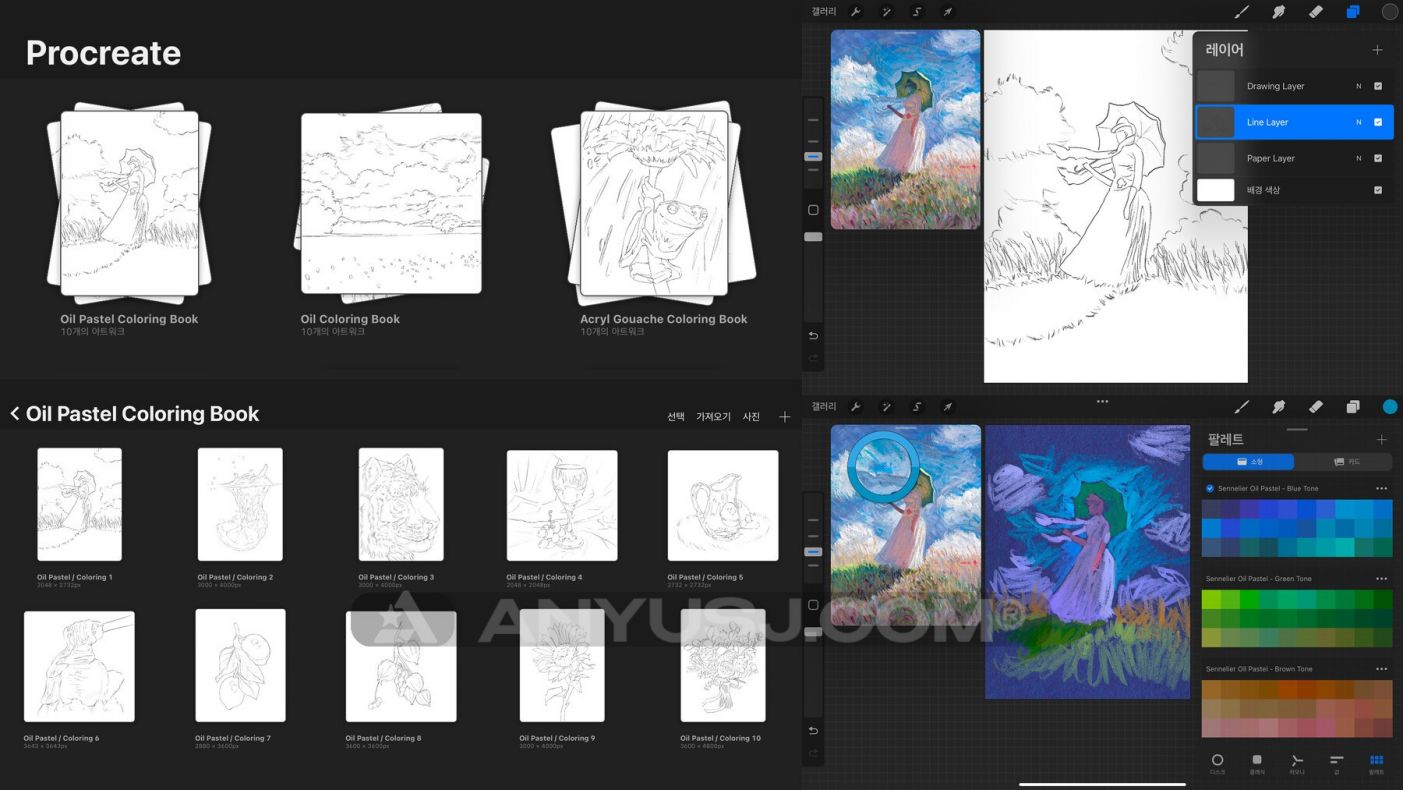Select the Brush tool in layers screen
Image resolution: width=1403 pixels, height=790 pixels.
coord(1242,12)
